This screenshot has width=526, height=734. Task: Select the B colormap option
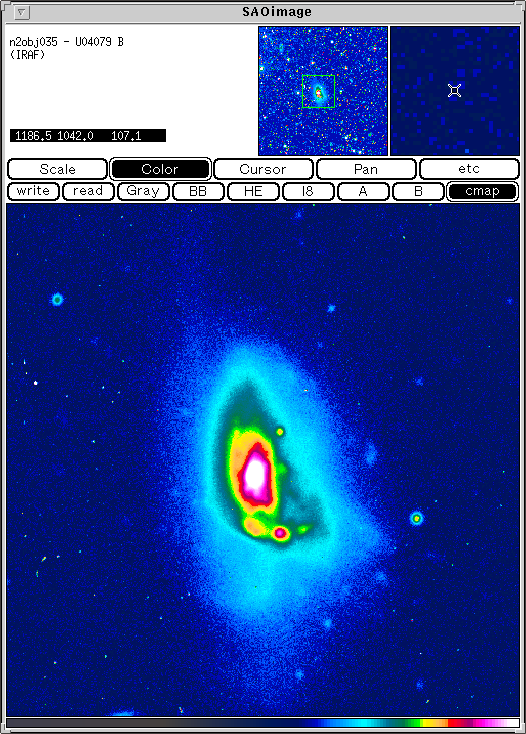[x=418, y=191]
